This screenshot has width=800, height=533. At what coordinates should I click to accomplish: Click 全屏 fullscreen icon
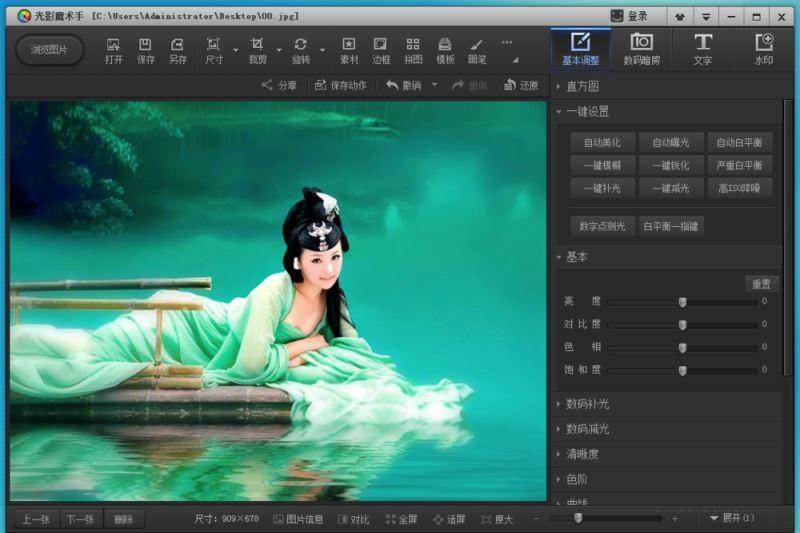402,519
